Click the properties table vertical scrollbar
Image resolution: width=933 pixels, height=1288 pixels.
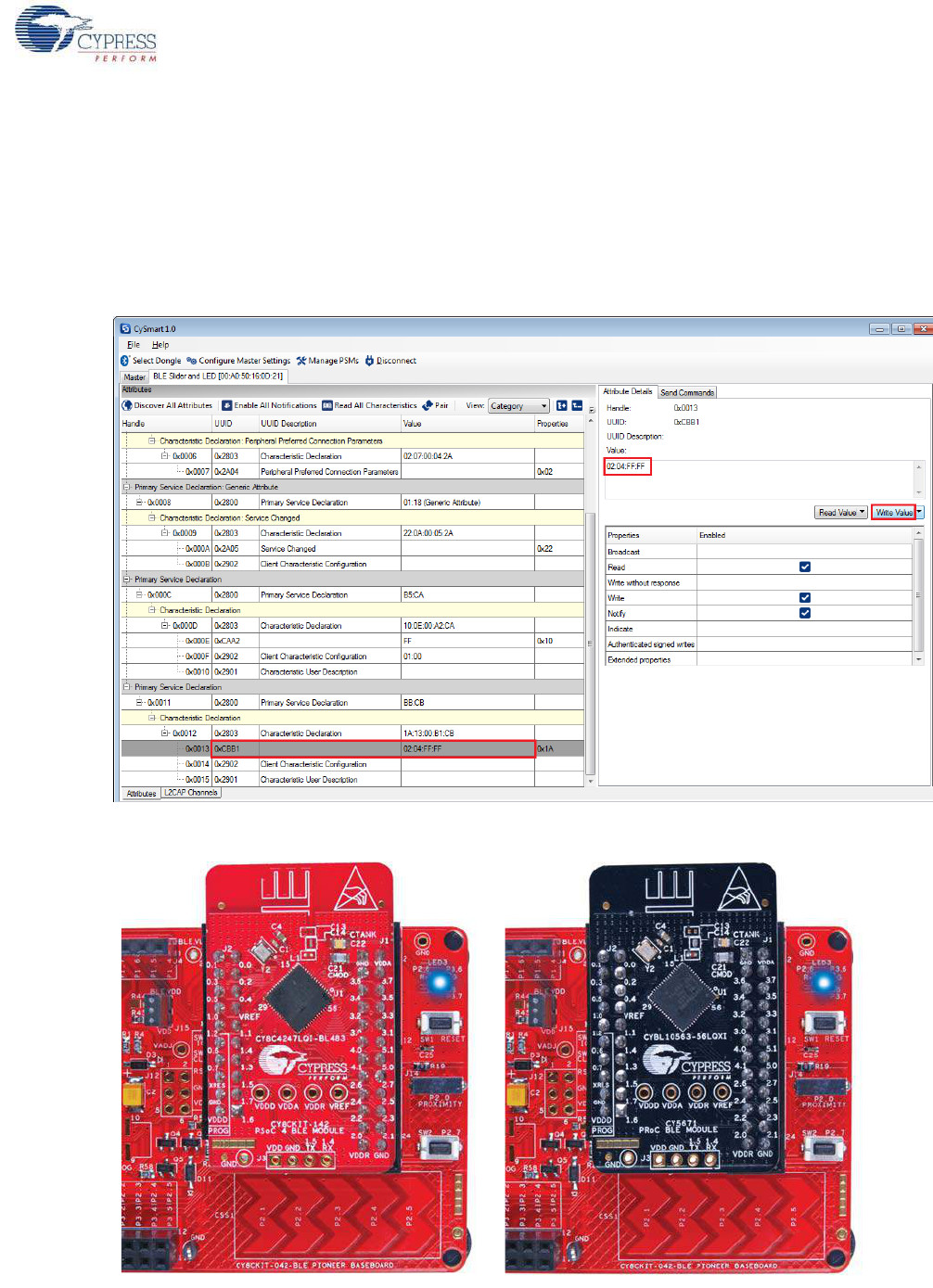click(x=919, y=596)
